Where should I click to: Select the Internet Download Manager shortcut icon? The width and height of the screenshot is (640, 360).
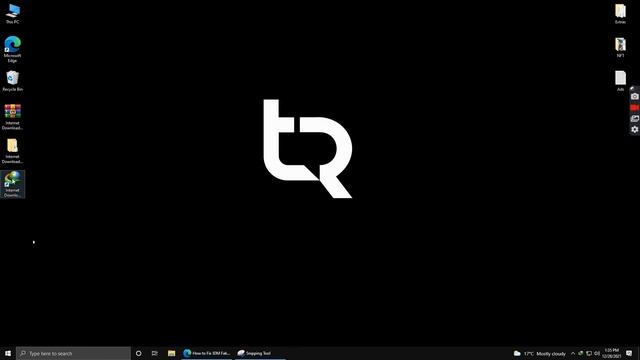pyautogui.click(x=13, y=184)
